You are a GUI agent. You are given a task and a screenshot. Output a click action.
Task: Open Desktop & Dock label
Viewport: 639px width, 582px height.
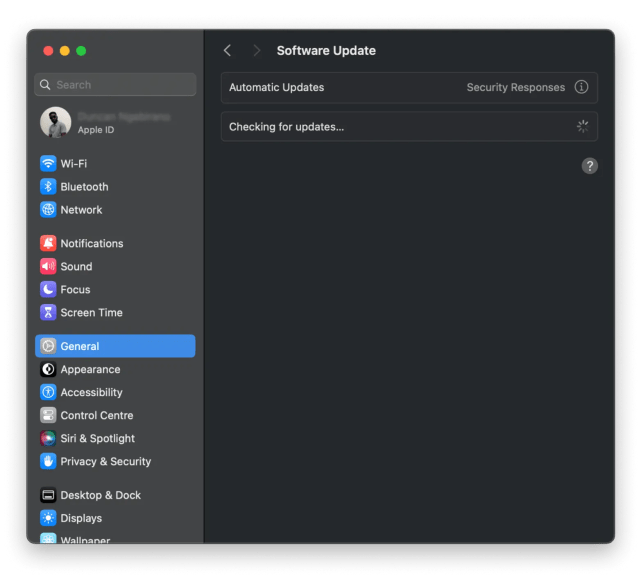pyautogui.click(x=101, y=495)
